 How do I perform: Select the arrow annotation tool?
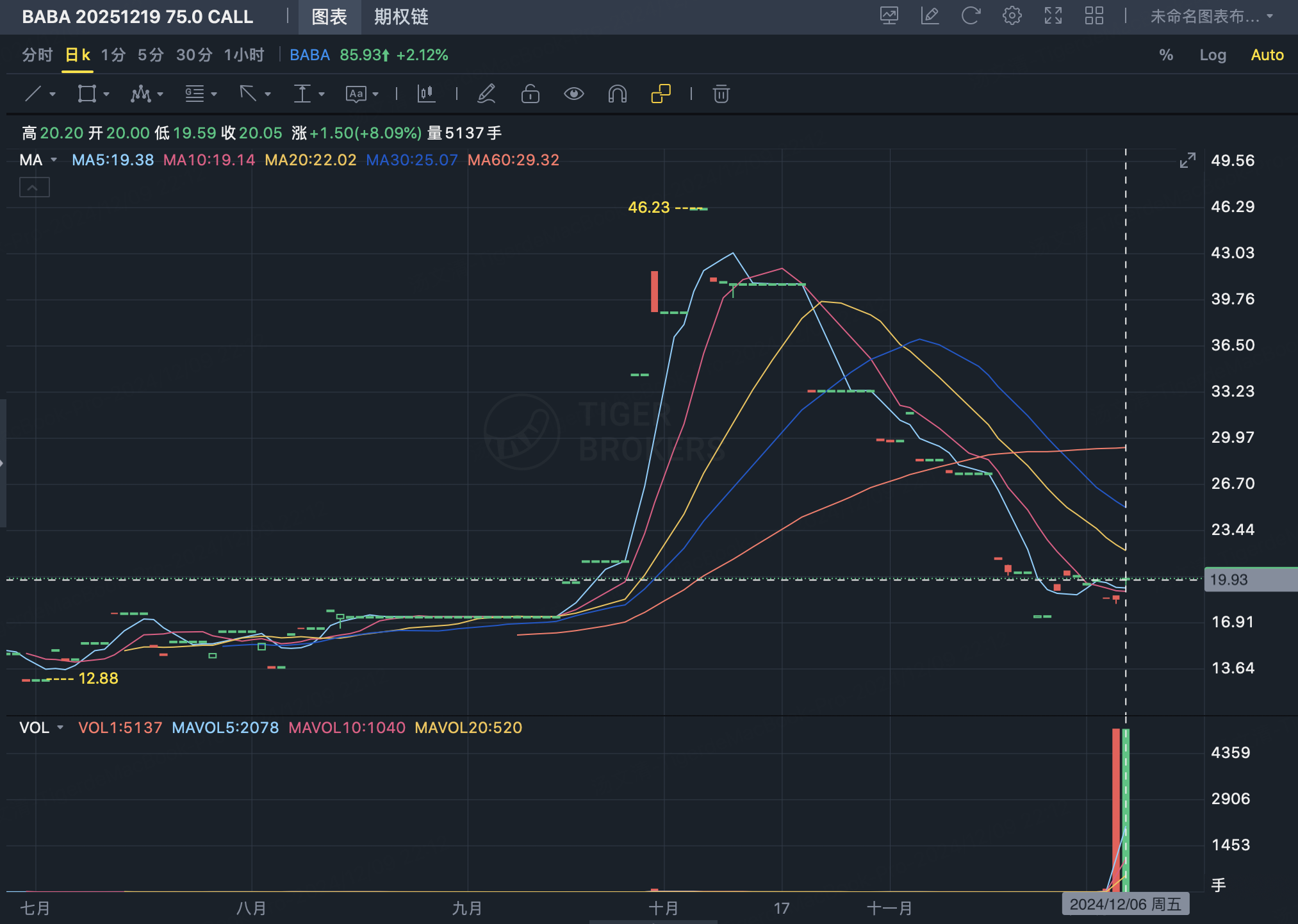click(248, 94)
